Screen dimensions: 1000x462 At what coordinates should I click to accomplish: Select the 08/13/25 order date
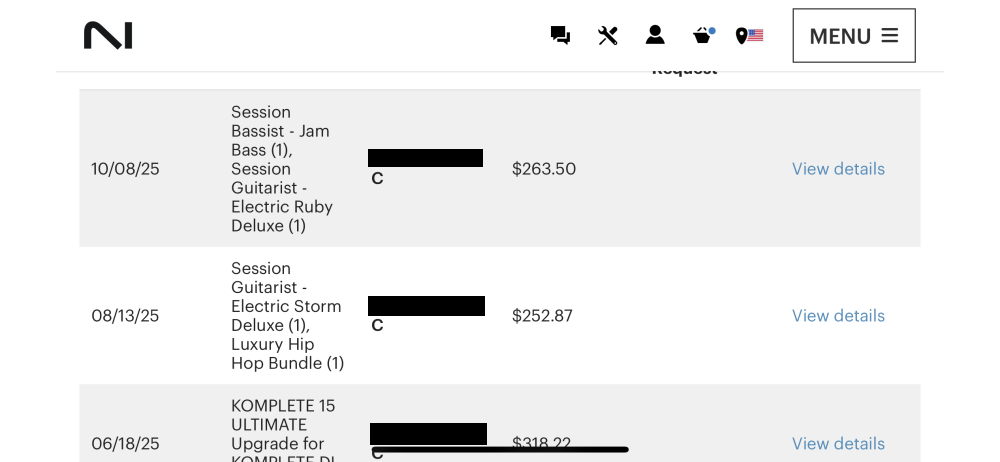point(125,316)
